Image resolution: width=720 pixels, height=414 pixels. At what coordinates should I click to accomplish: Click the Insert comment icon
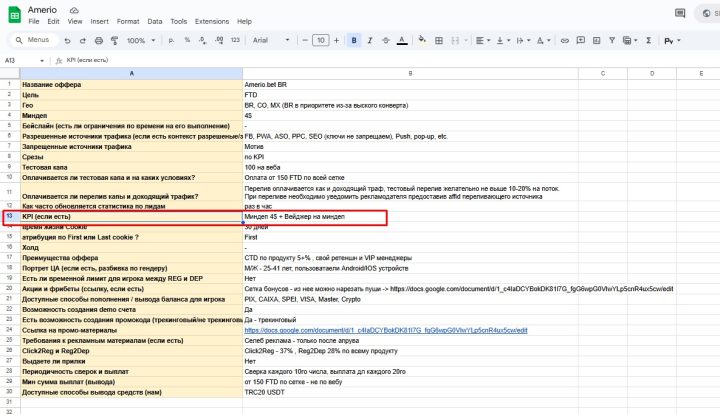click(x=580, y=40)
